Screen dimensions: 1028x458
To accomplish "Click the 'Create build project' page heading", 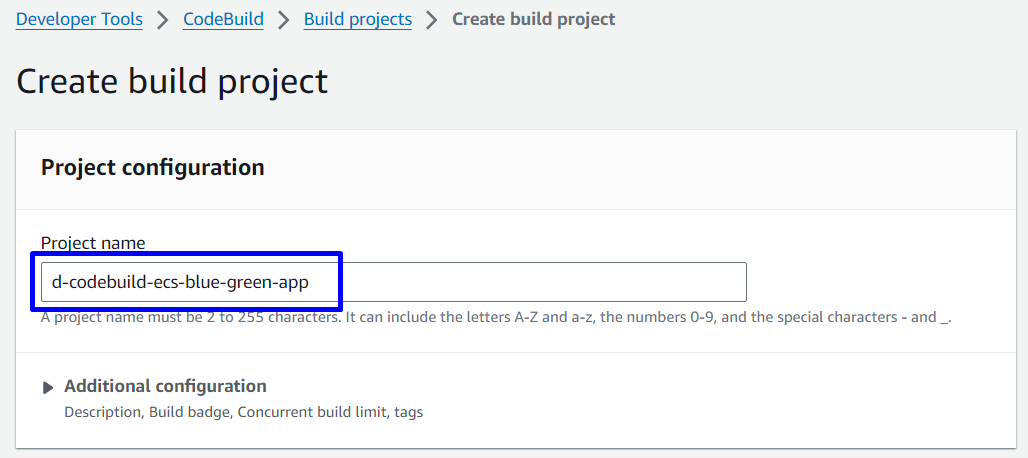I will pyautogui.click(x=172, y=81).
